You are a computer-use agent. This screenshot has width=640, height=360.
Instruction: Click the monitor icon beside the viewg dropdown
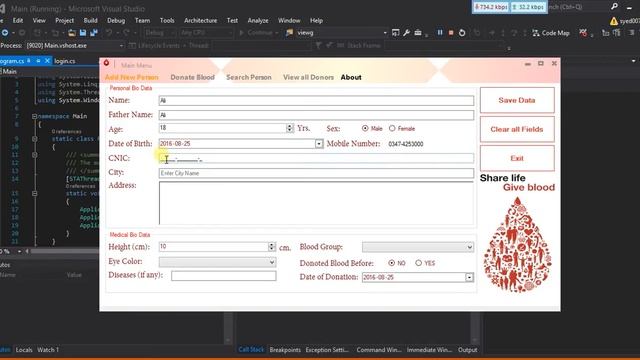pyautogui.click(x=396, y=33)
